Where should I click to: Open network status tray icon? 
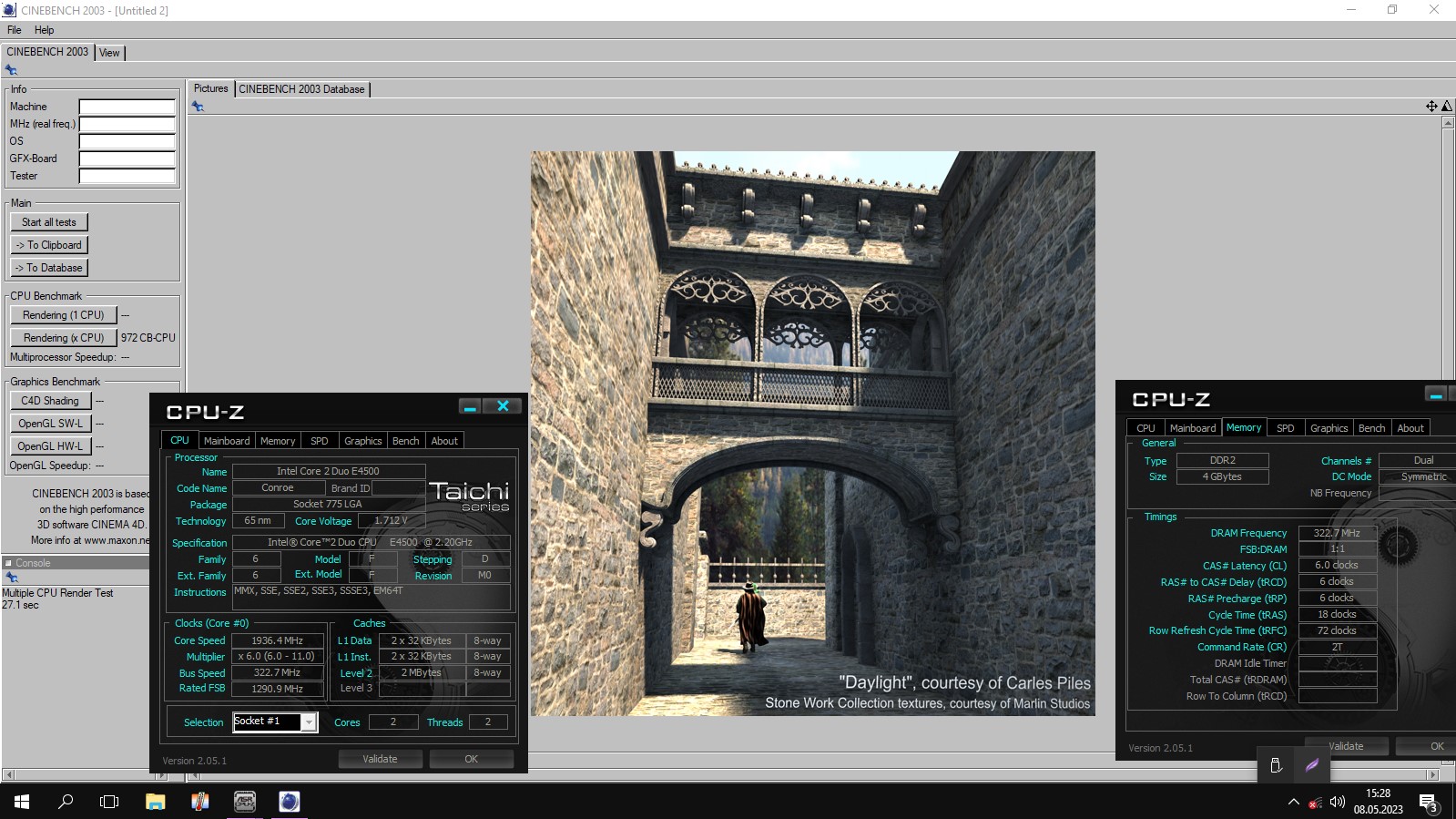(1315, 803)
